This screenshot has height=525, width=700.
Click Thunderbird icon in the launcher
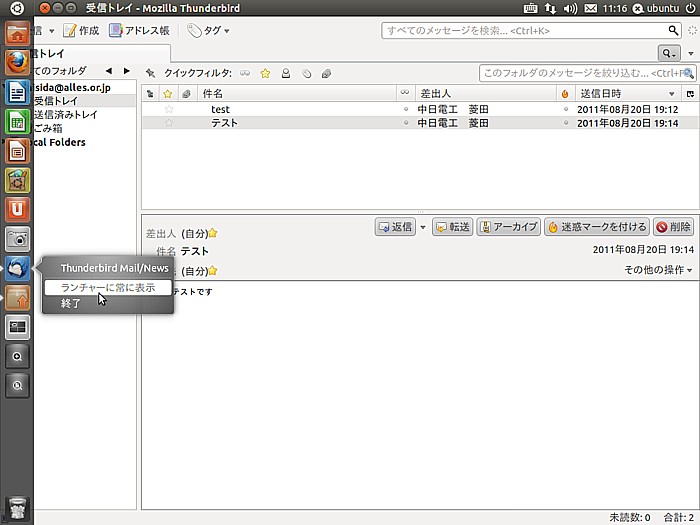click(17, 269)
